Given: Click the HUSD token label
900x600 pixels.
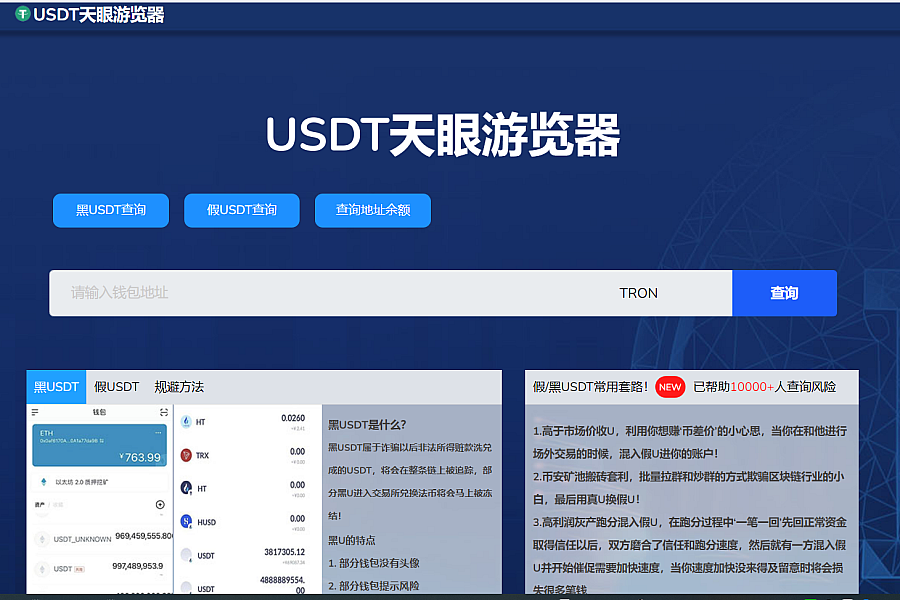Looking at the screenshot, I should [x=207, y=522].
